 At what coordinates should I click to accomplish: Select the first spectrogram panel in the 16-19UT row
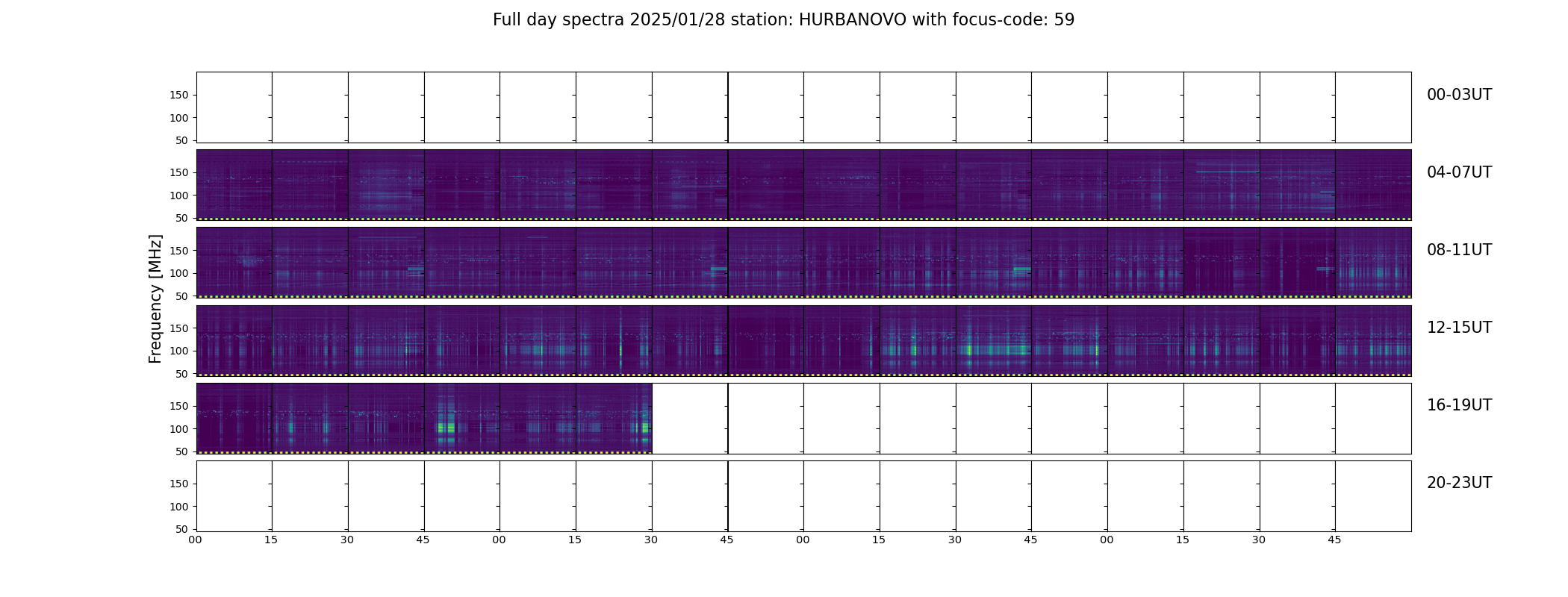coord(234,418)
